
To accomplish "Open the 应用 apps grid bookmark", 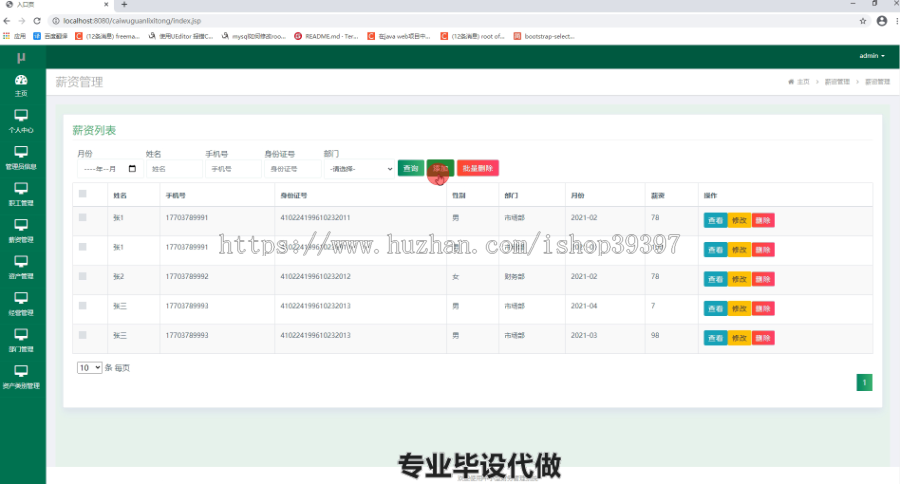I will 14,36.
